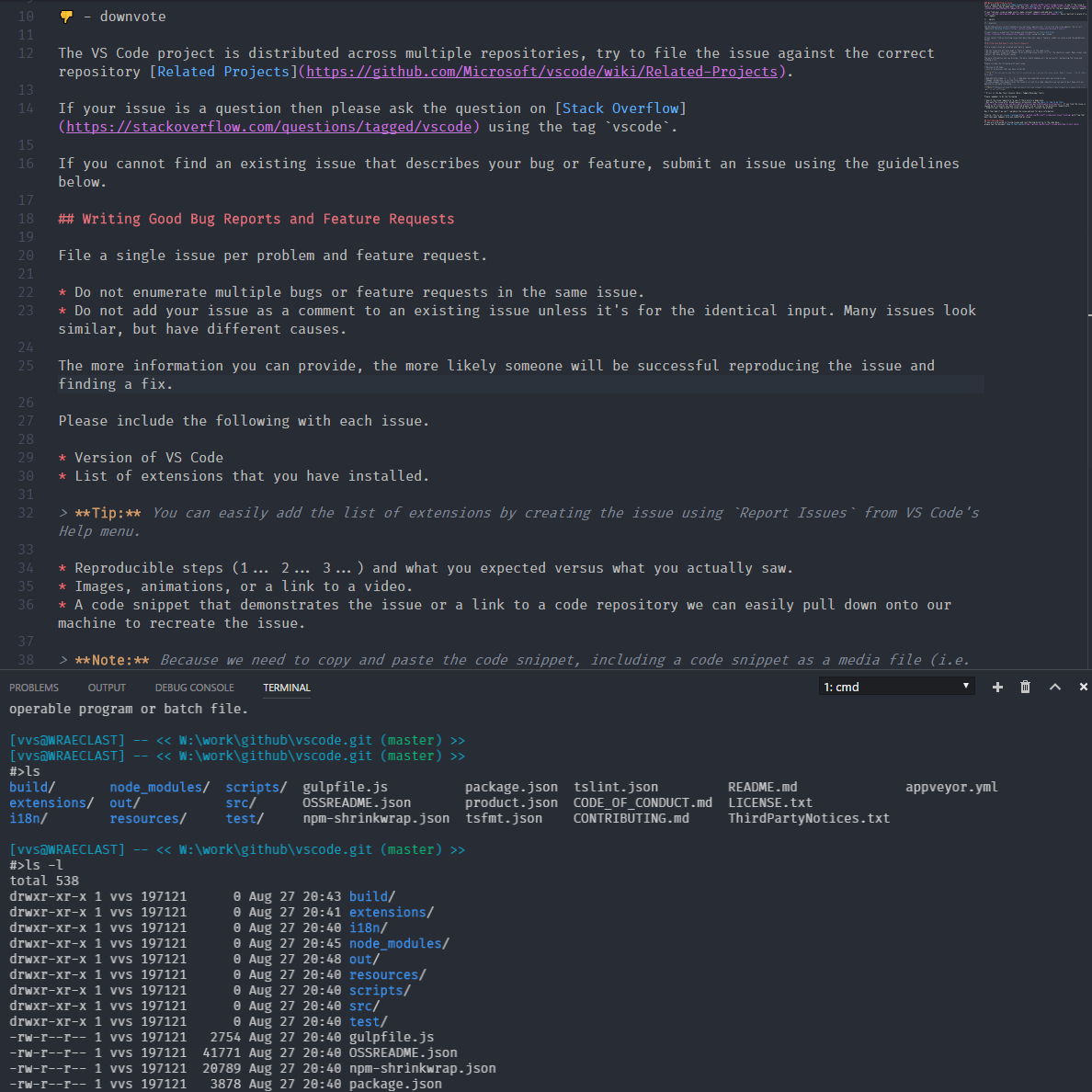Open a new terminal with the plus icon
Screen dimensions: 1092x1092
pos(997,686)
